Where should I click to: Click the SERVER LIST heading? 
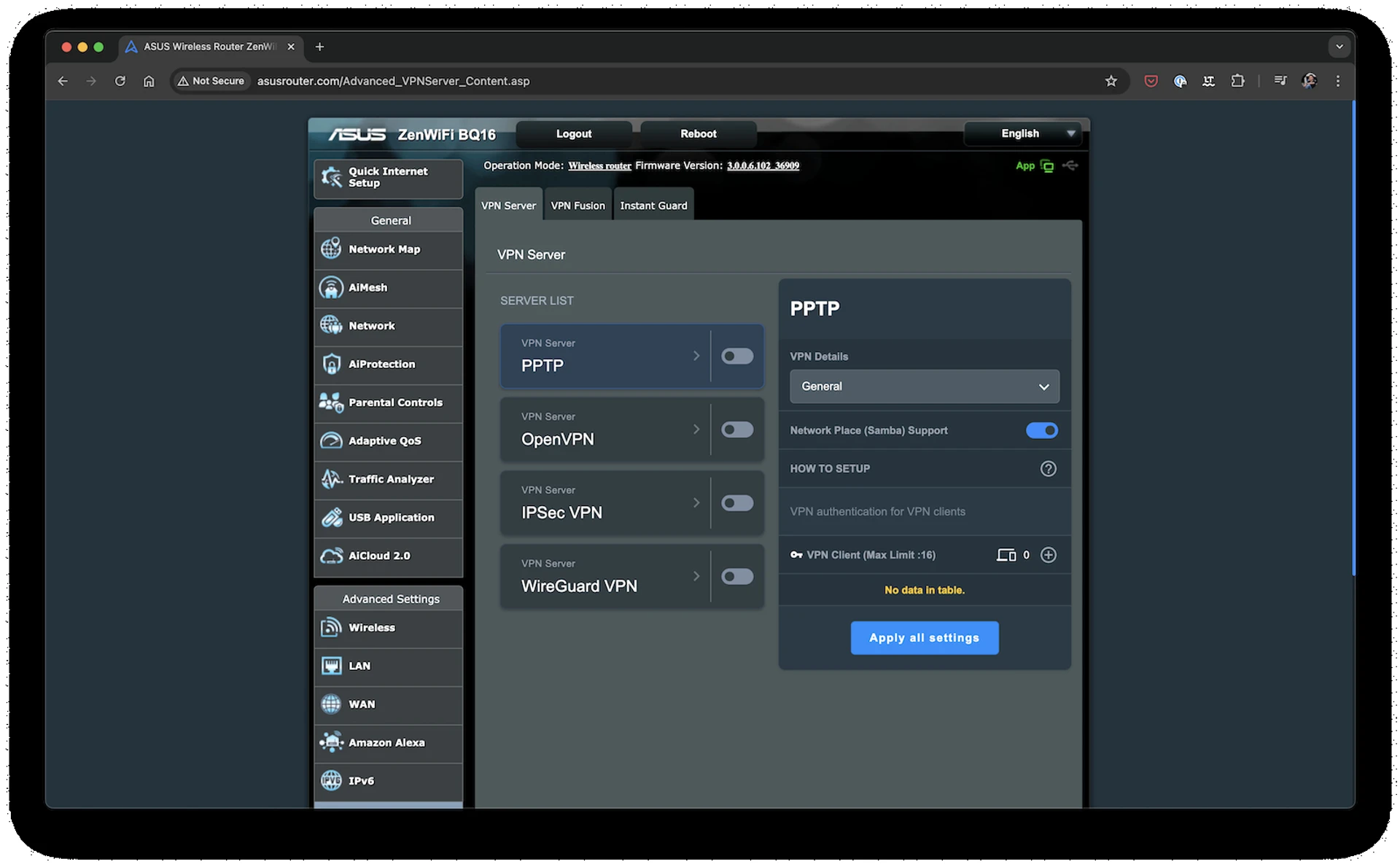point(537,300)
